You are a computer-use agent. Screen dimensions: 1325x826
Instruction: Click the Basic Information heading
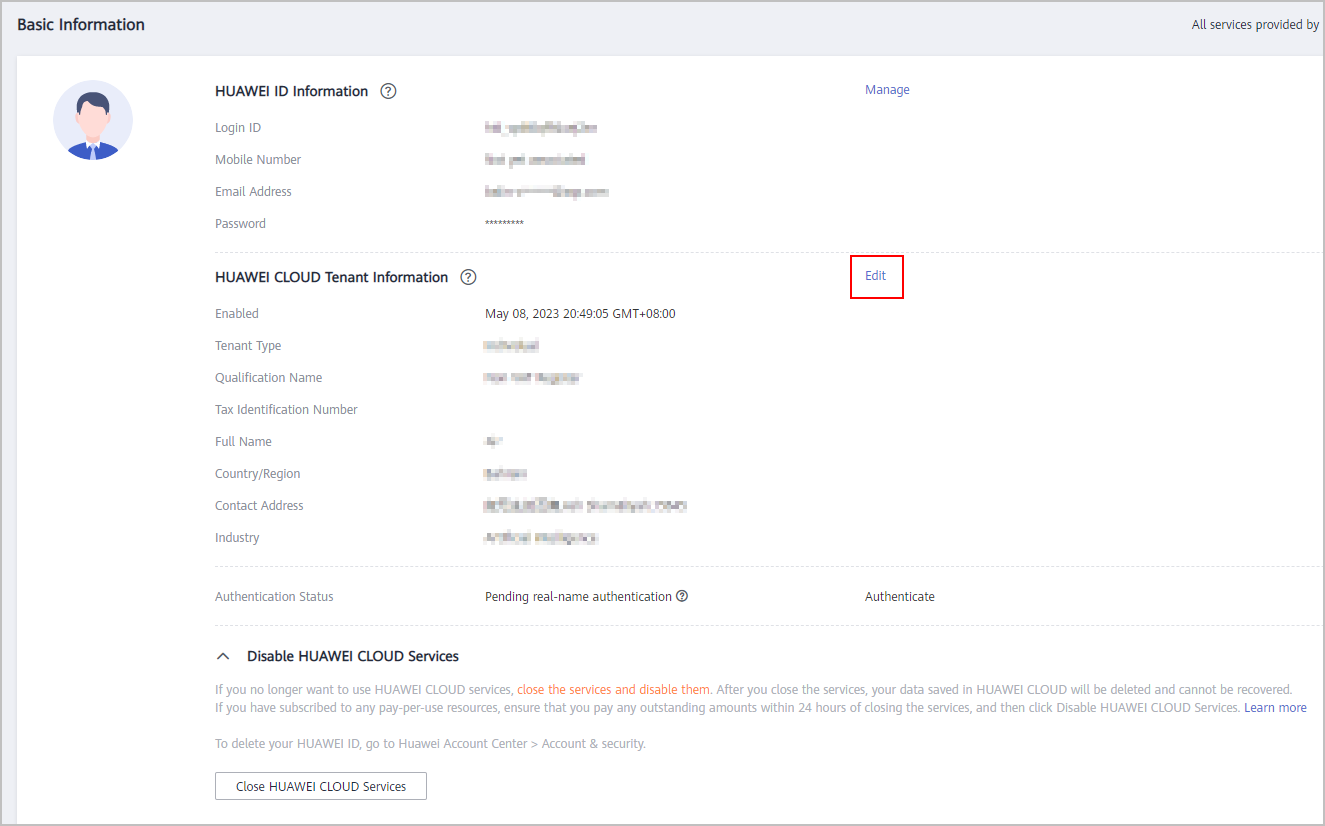[81, 25]
